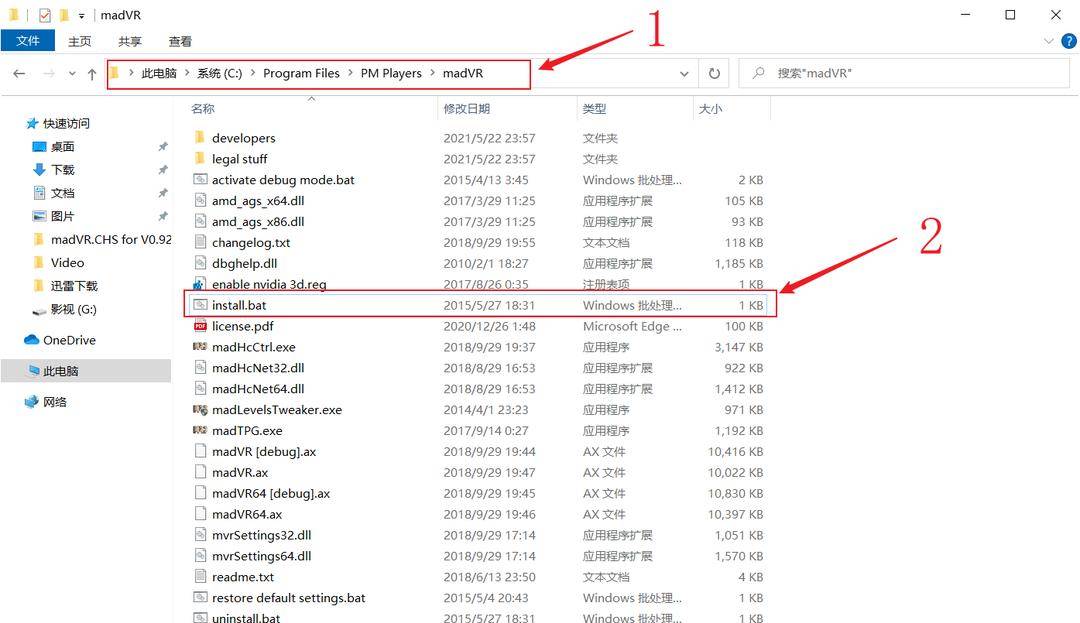Click the folder icon at address bar start
Image resolution: width=1080 pixels, height=623 pixels.
(114, 72)
